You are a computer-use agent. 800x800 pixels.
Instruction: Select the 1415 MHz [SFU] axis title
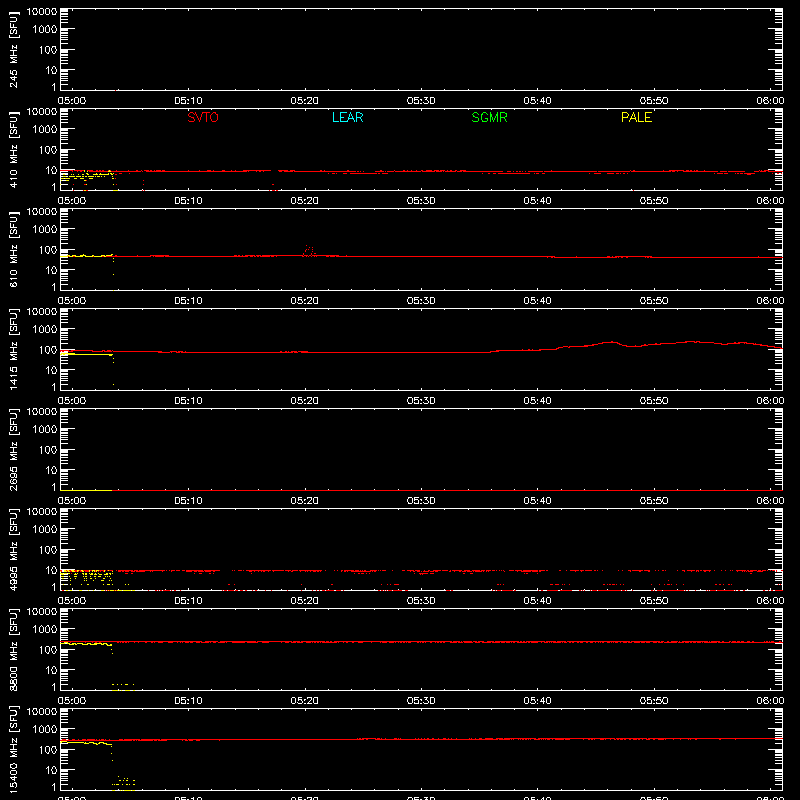[x=13, y=349]
